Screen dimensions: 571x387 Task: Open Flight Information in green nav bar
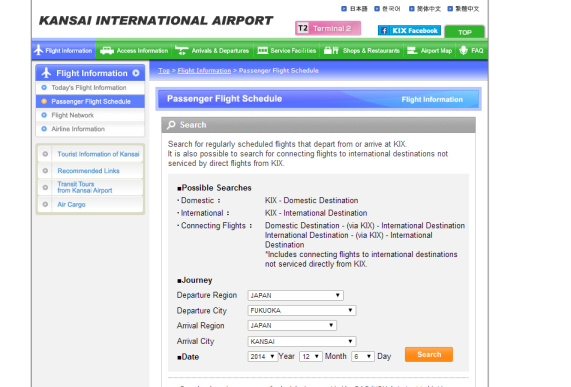tap(64, 50)
